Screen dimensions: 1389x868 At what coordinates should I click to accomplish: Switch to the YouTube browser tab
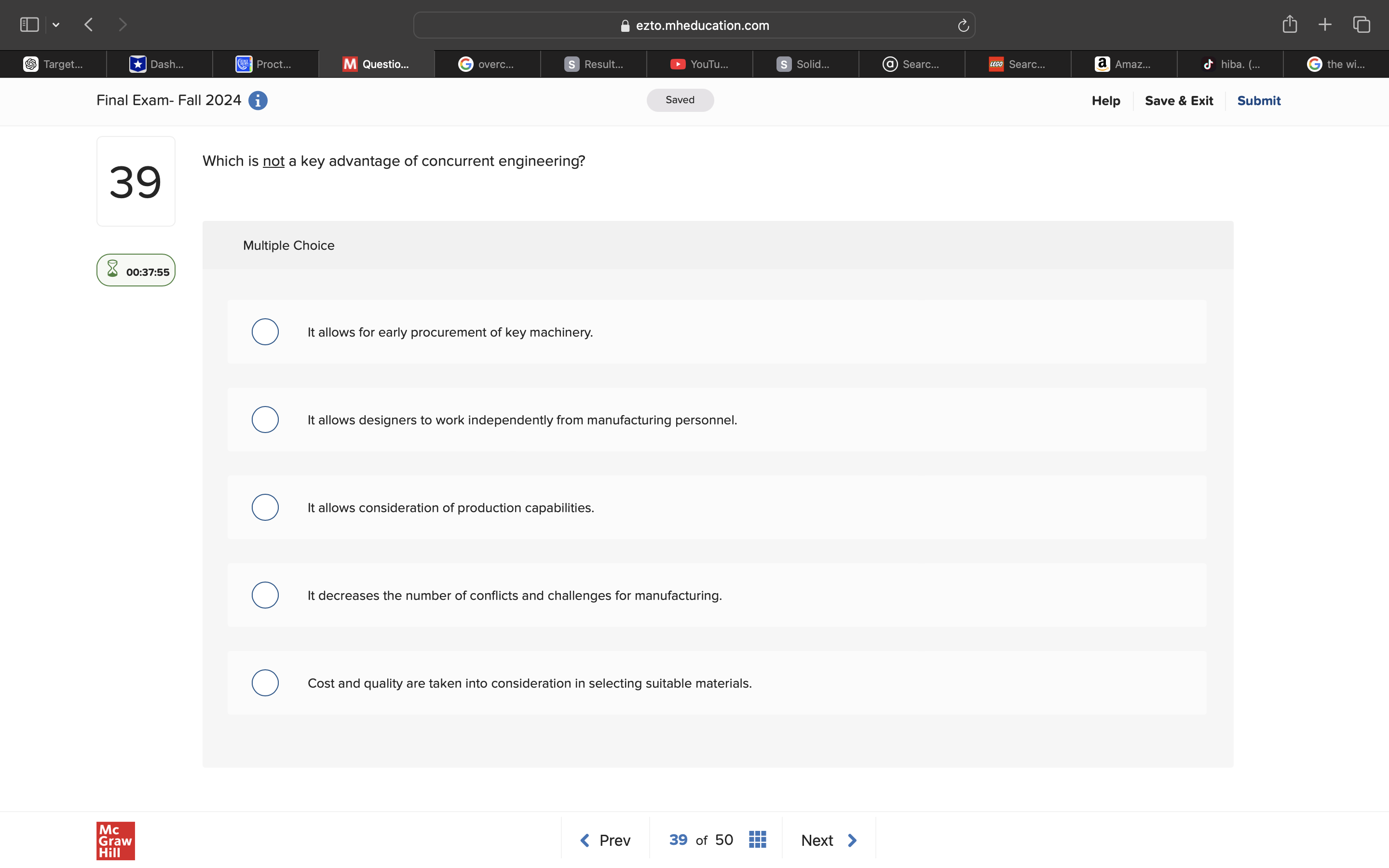(699, 64)
